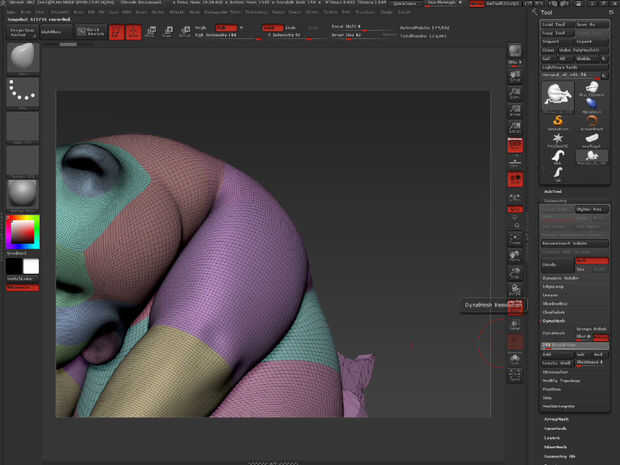The width and height of the screenshot is (620, 465).
Task: Open LightBox from the top shelf
Action: (56, 32)
